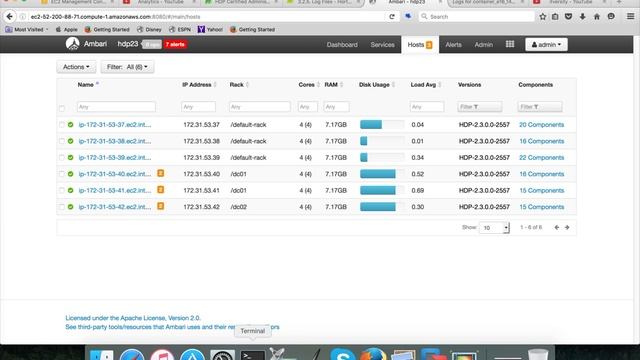The height and width of the screenshot is (360, 640).
Task: Change Show rows-per-page dropdown
Action: tap(494, 228)
